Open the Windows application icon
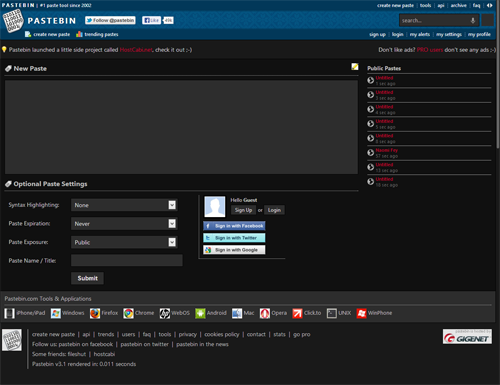The height and width of the screenshot is (385, 500). click(56, 313)
